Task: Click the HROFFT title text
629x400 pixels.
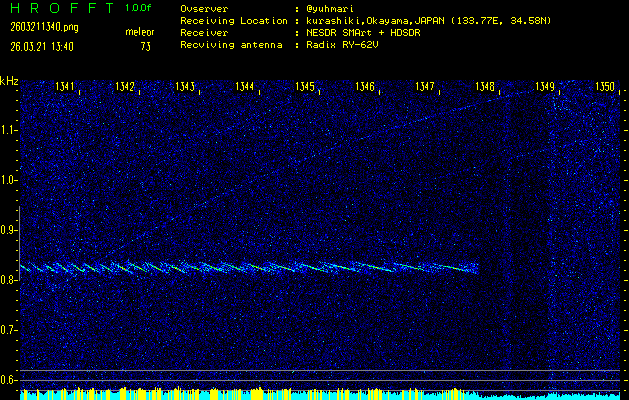Action: point(57,7)
